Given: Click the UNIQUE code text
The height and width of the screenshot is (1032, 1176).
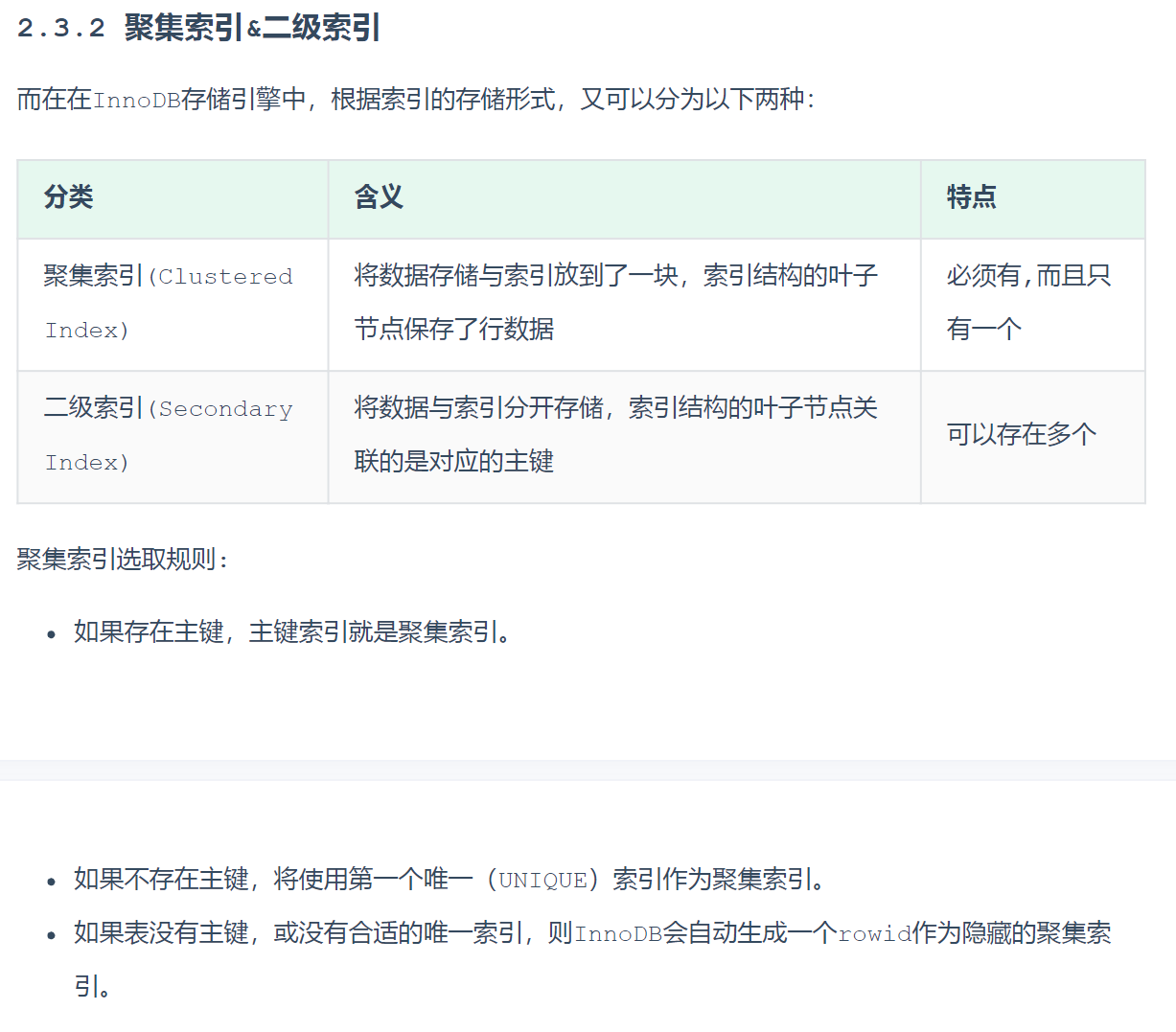Looking at the screenshot, I should (x=542, y=881).
